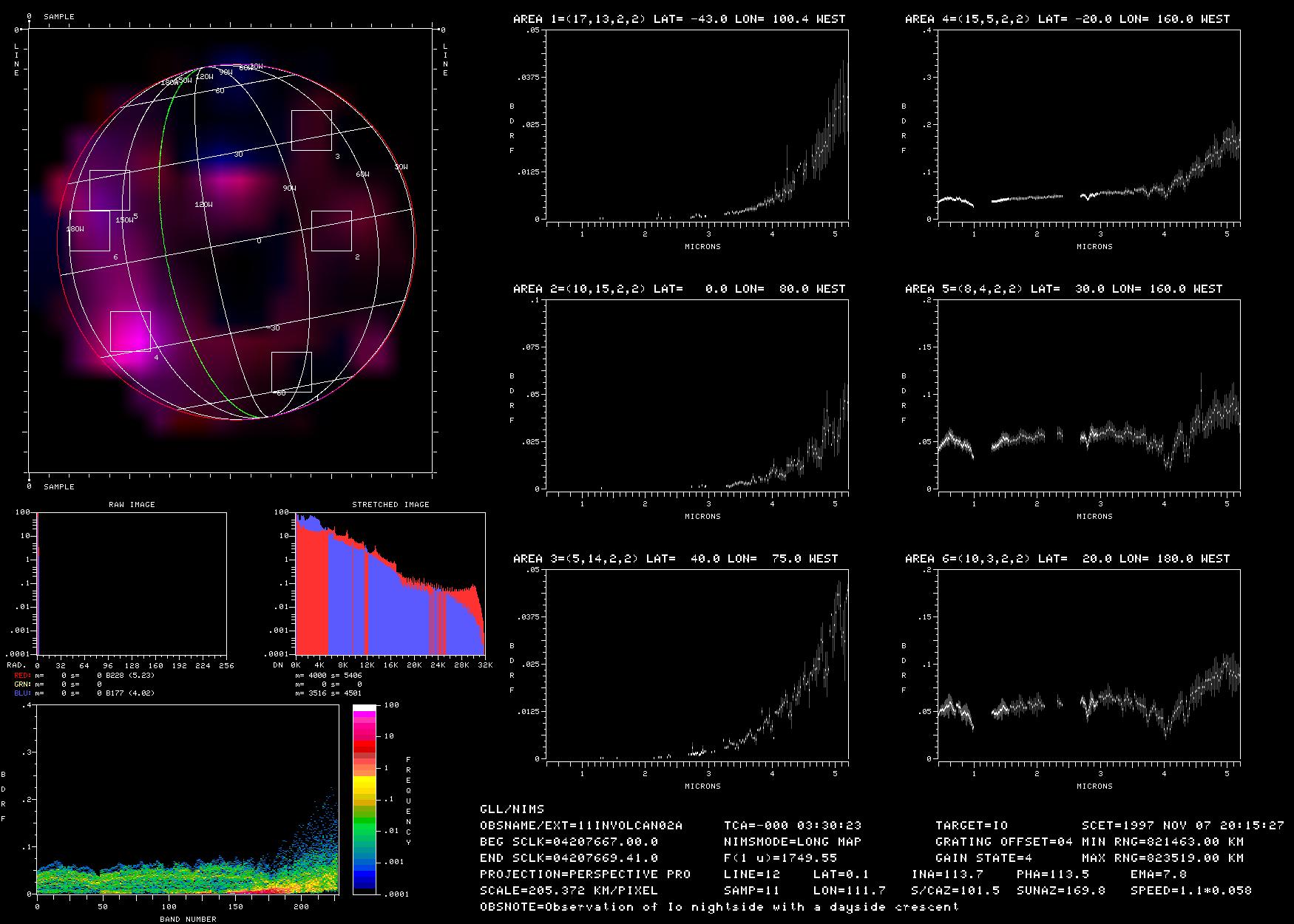Screen dimensions: 1294x924
Task: Click the Area 3 box on the globe
Action: (311, 130)
